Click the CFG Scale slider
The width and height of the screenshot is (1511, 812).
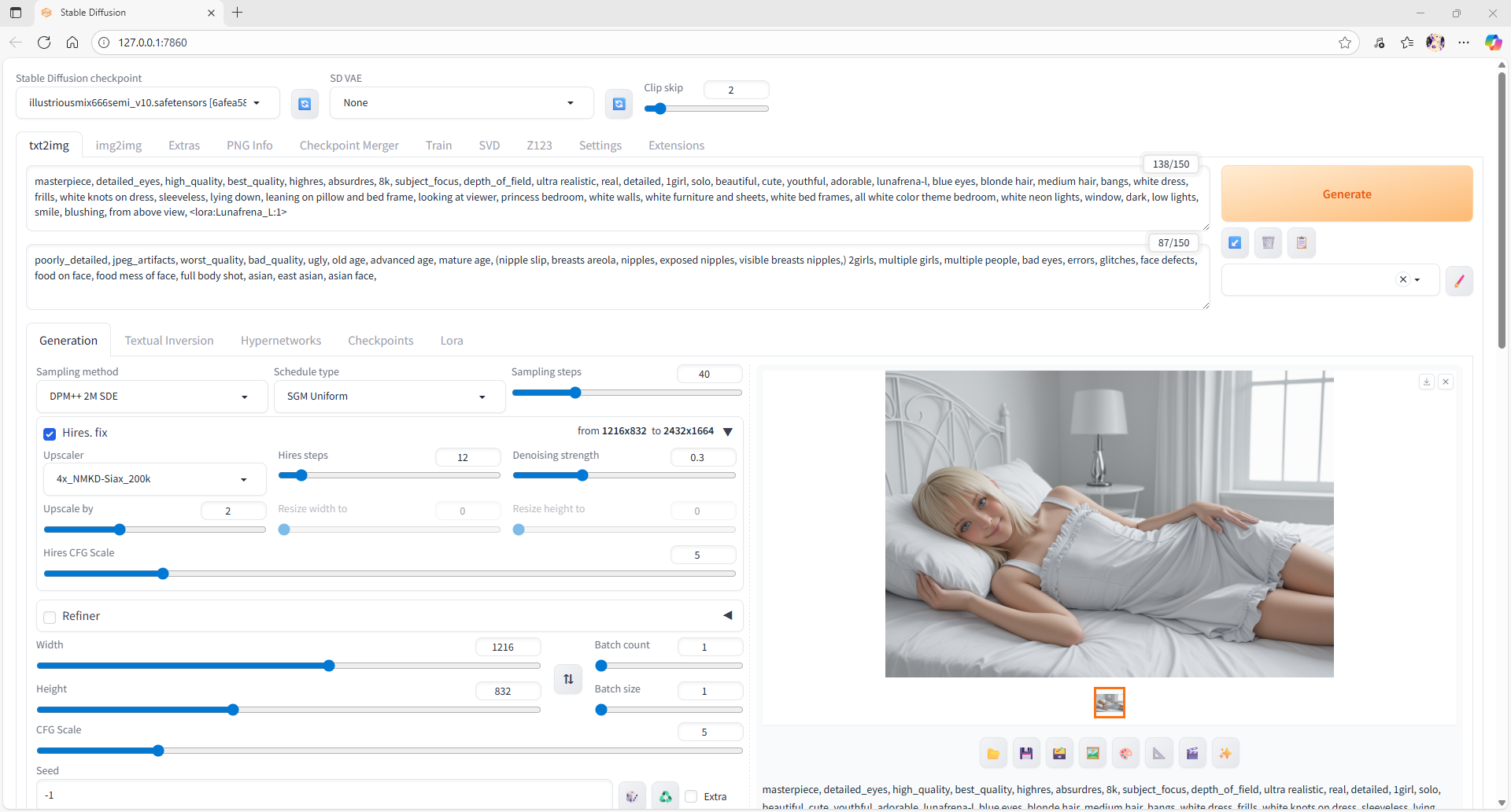pyautogui.click(x=390, y=751)
